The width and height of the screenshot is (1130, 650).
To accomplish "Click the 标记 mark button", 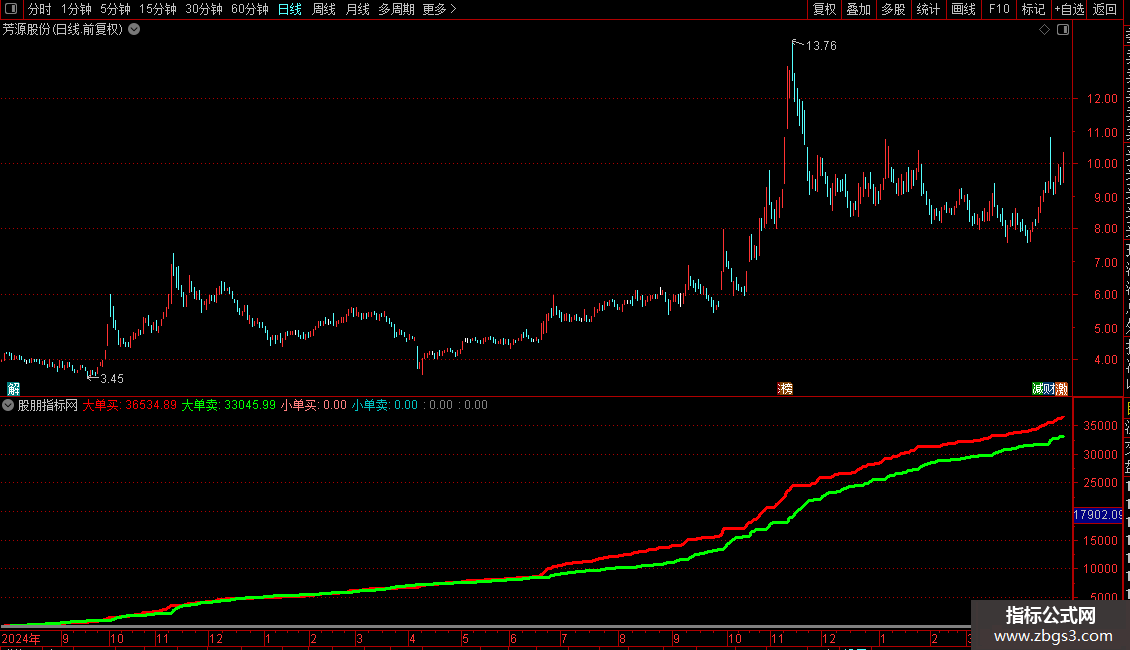I will [x=1033, y=9].
